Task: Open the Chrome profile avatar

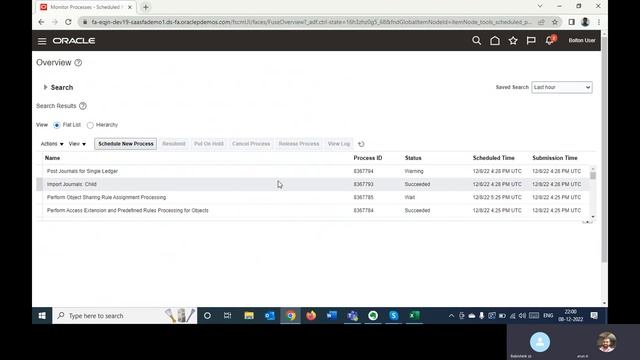Action: click(x=585, y=22)
